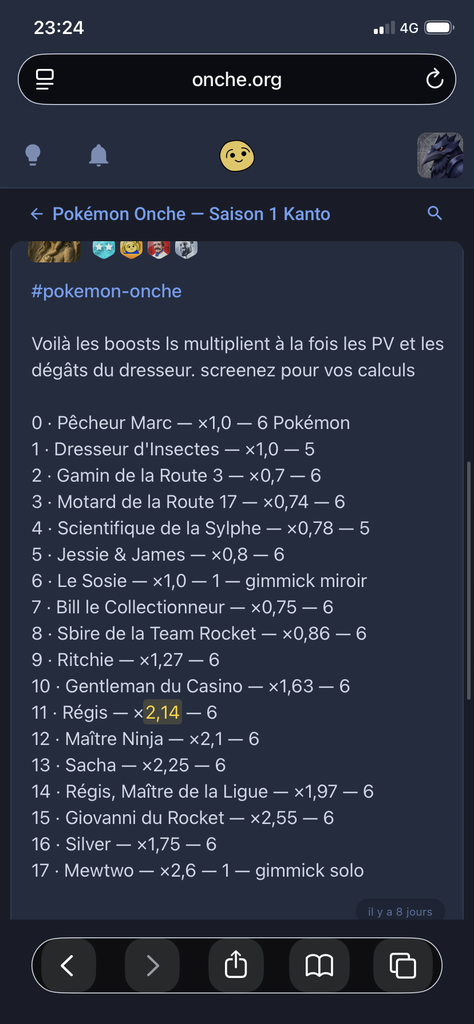Tap the onche.org address field
Screen dimensions: 474x1024
[x=237, y=80]
